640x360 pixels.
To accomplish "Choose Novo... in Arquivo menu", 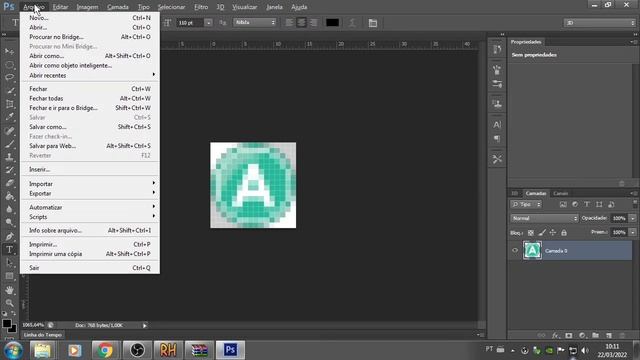I will click(x=90, y=18).
